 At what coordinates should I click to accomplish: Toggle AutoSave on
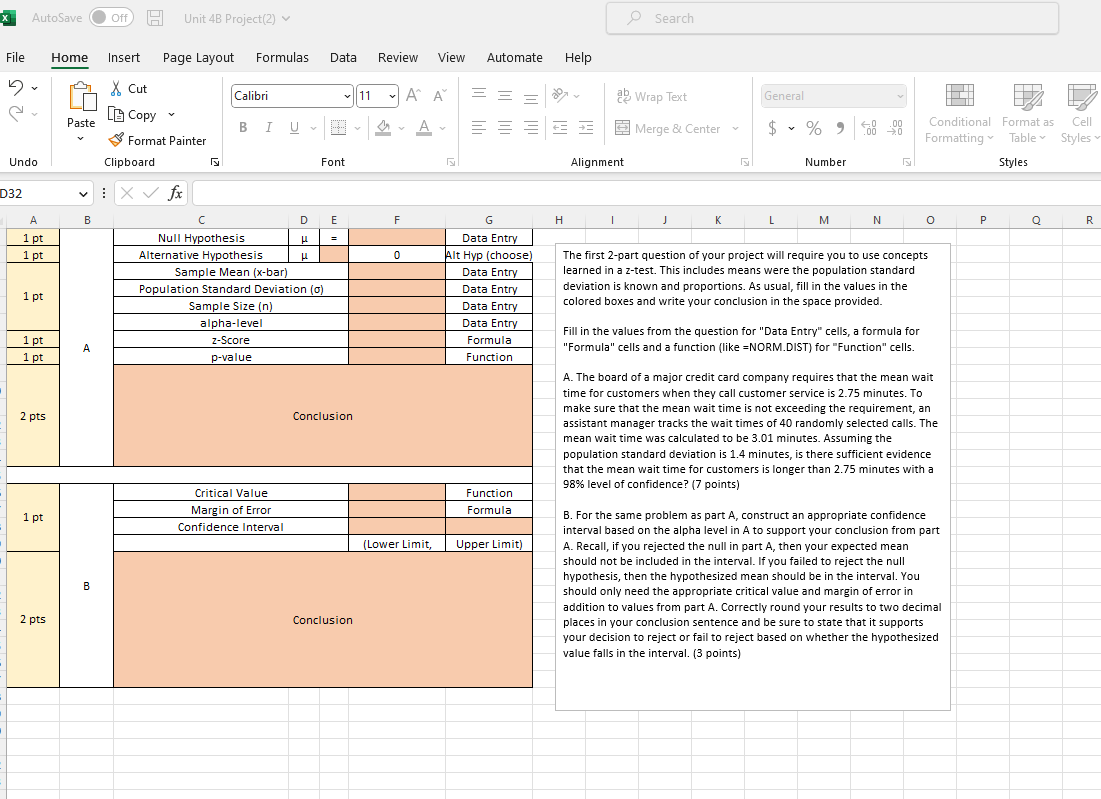(110, 17)
